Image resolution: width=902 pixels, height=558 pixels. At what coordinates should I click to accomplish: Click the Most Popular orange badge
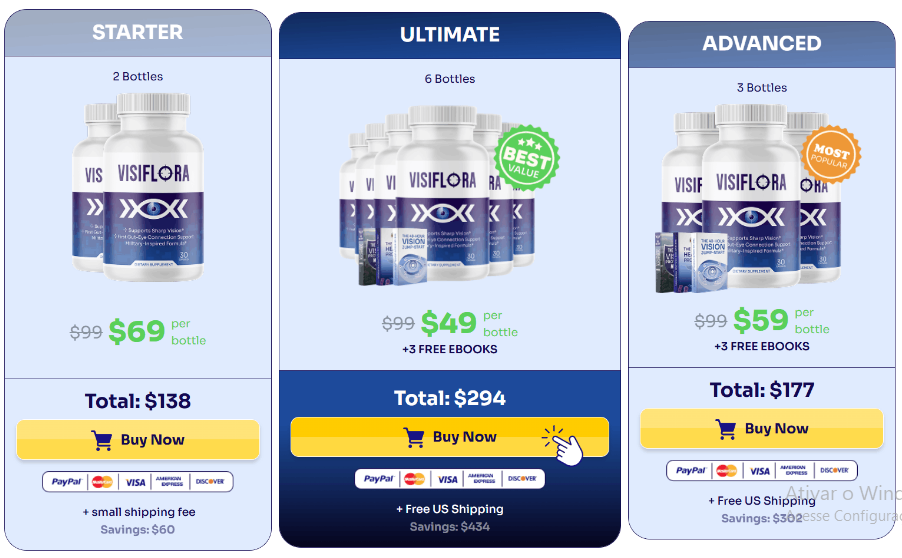[831, 154]
